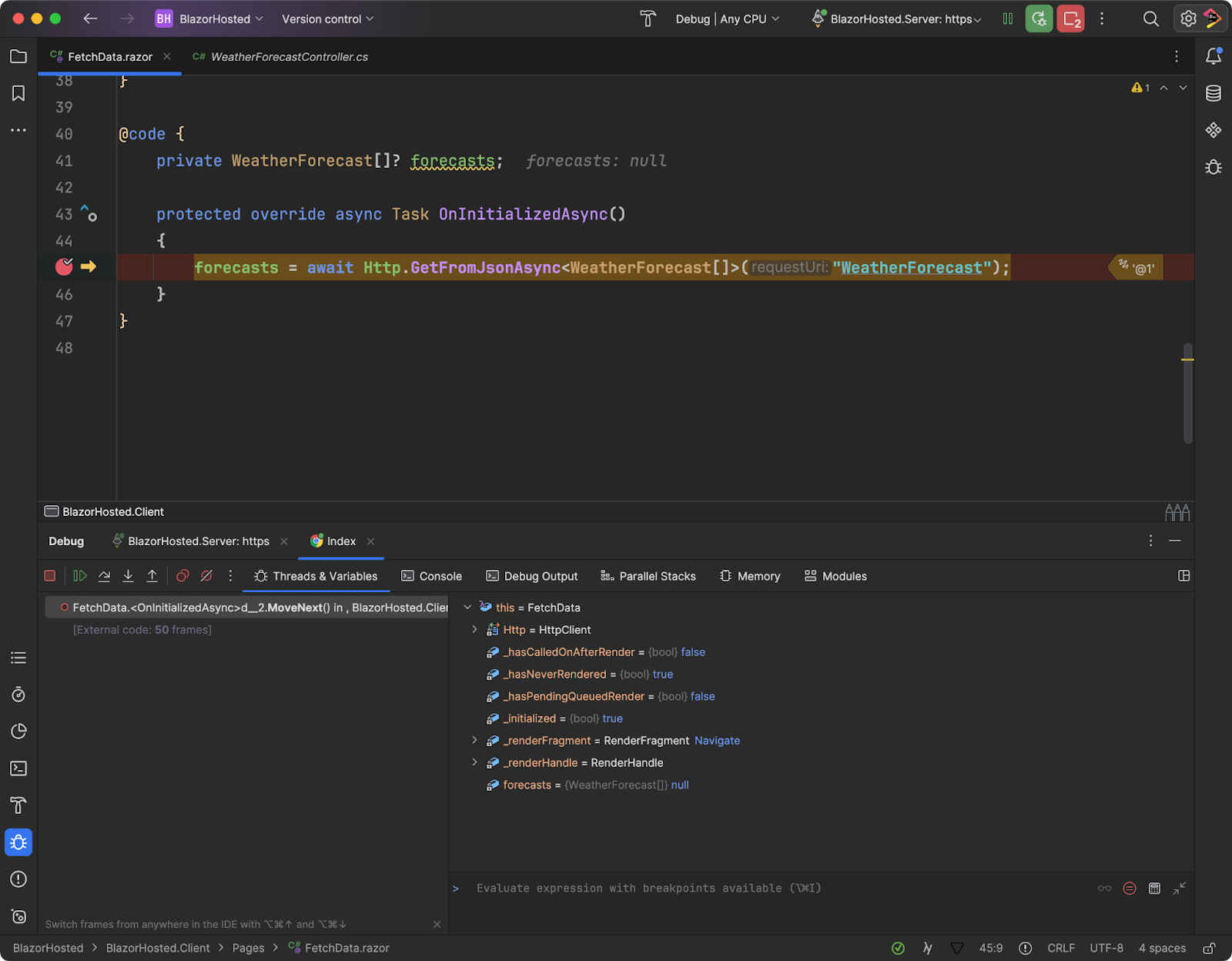Expand the Http = HttpClient node
The image size is (1232, 961).
click(474, 630)
